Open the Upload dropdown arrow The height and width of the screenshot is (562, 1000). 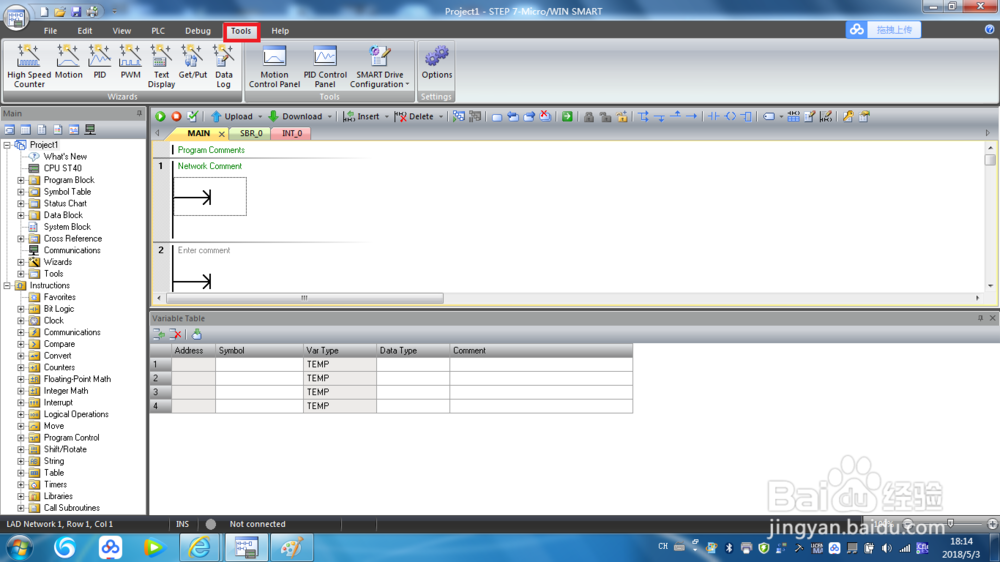[260, 117]
